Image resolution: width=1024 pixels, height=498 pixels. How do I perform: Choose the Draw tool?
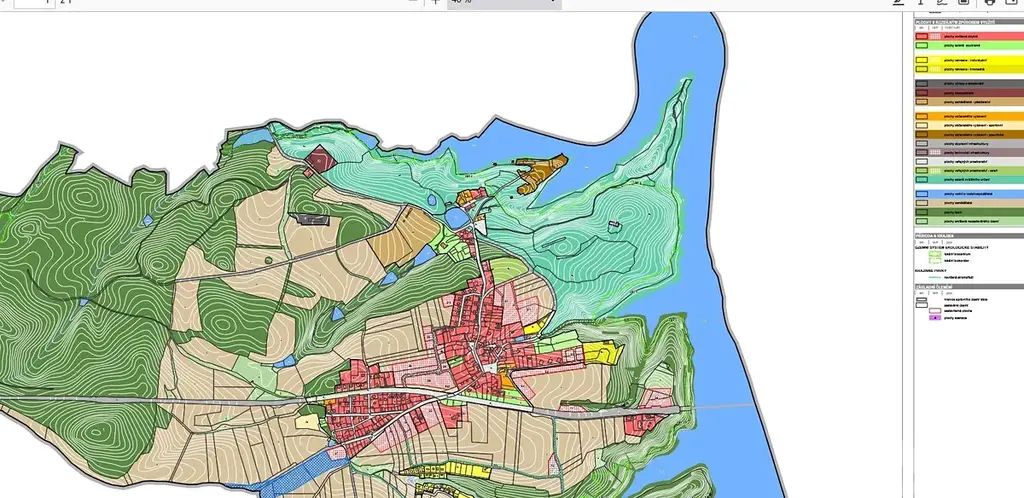pyautogui.click(x=943, y=3)
